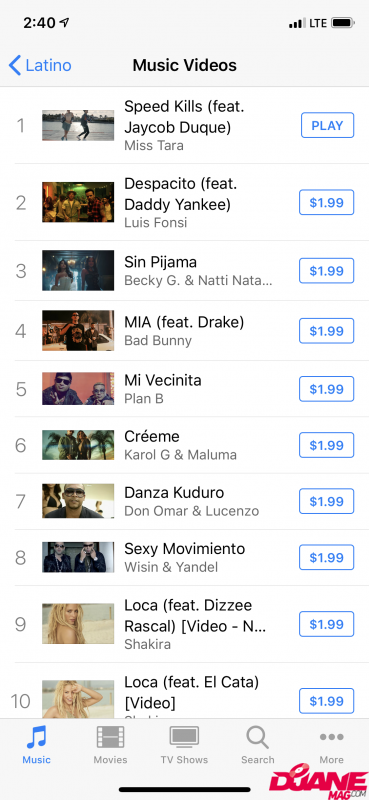The image size is (369, 800).
Task: Tap the battery indicator in status bar
Action: tap(342, 23)
